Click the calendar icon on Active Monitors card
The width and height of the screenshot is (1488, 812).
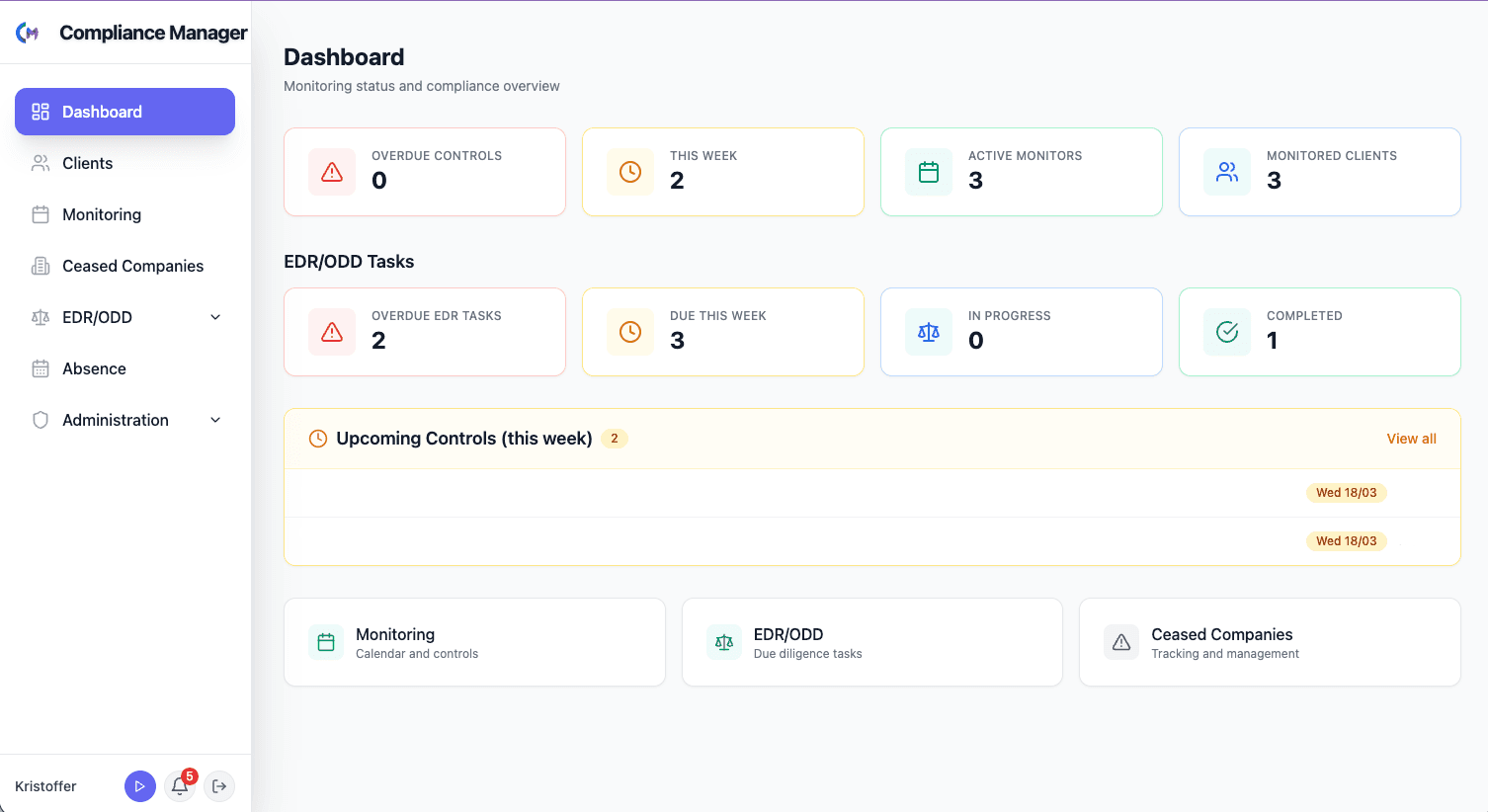tap(929, 172)
